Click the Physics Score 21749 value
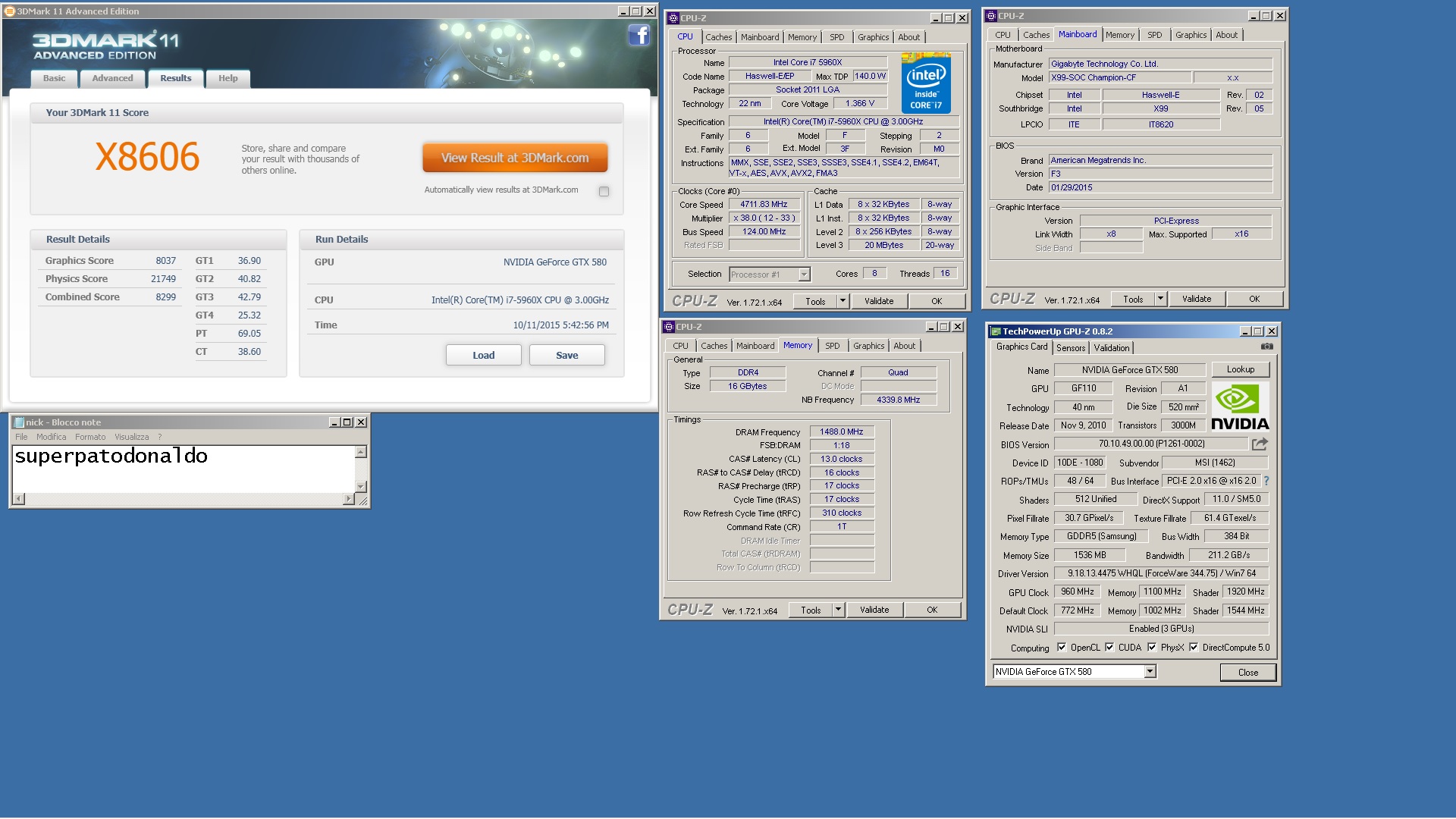 tap(163, 279)
